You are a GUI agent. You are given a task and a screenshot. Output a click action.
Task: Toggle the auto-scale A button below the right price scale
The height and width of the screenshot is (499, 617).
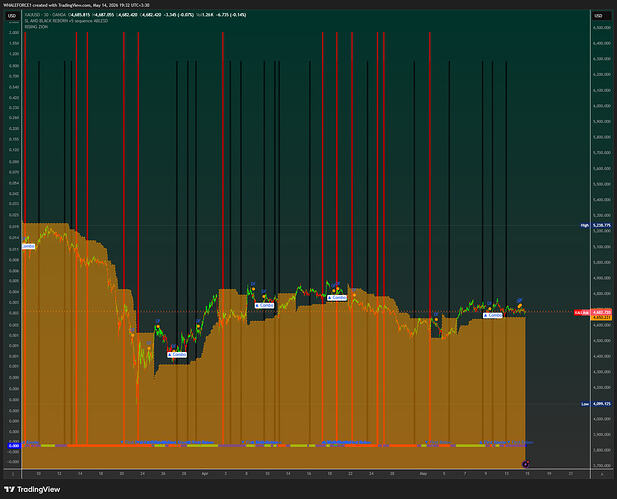[x=602, y=474]
